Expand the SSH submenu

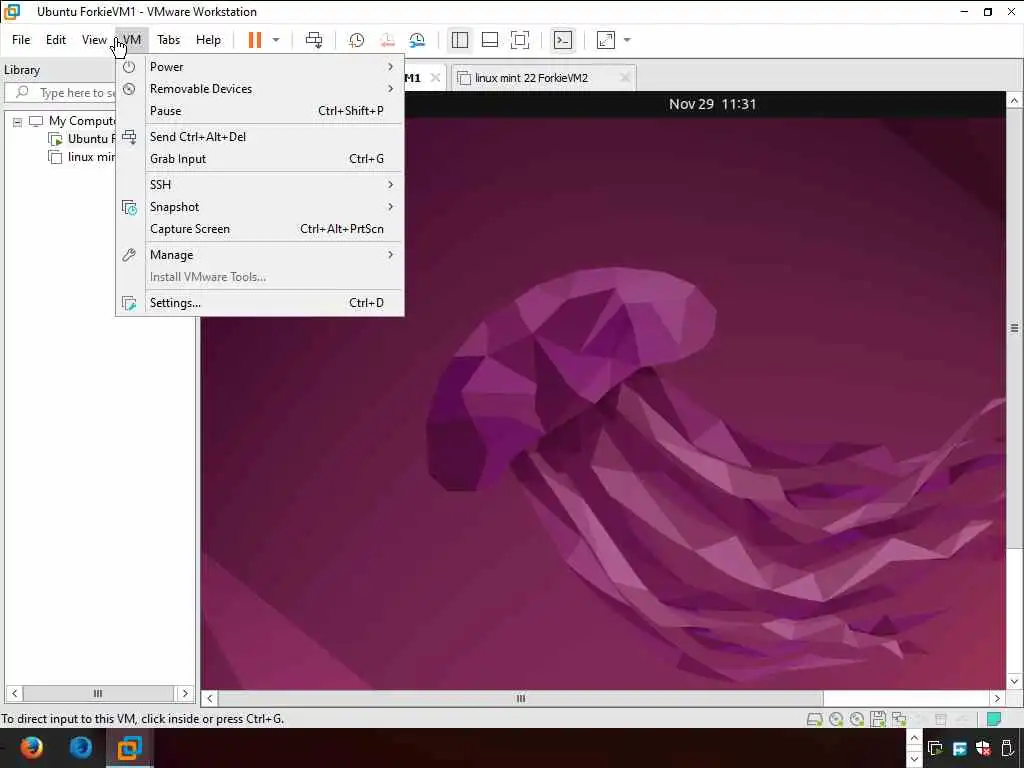tap(260, 185)
